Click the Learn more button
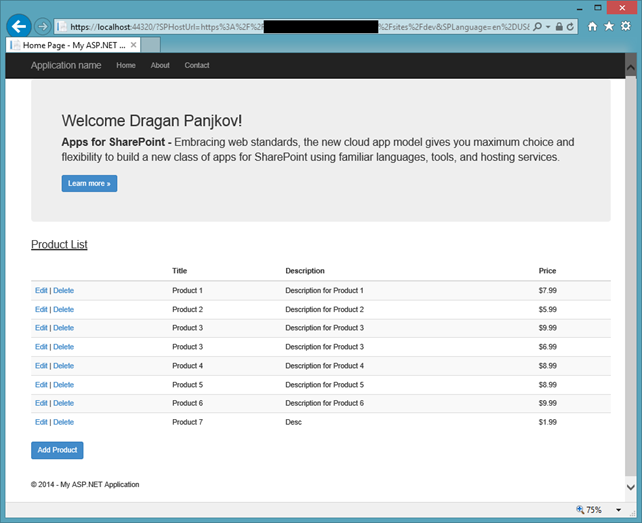The height and width of the screenshot is (523, 642). point(89,183)
